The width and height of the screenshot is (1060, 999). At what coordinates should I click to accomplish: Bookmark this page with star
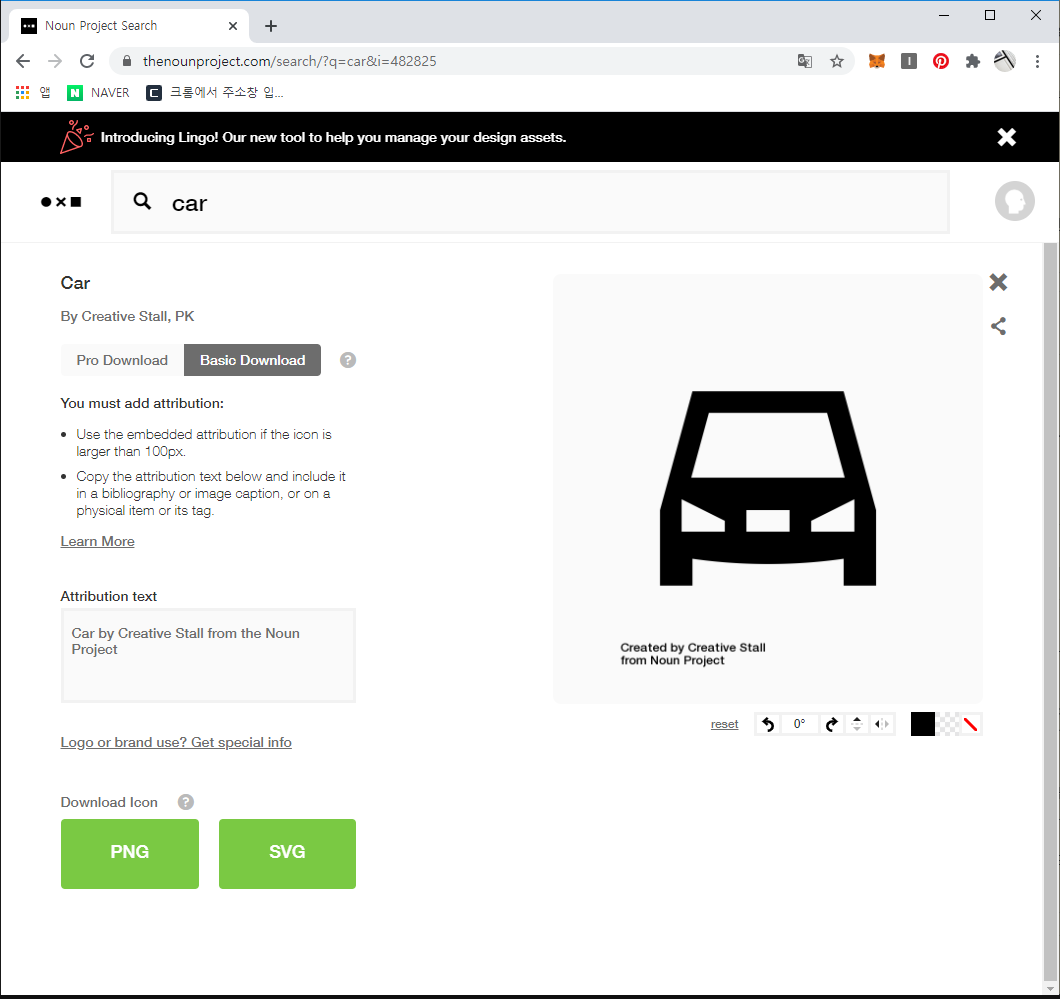837,62
